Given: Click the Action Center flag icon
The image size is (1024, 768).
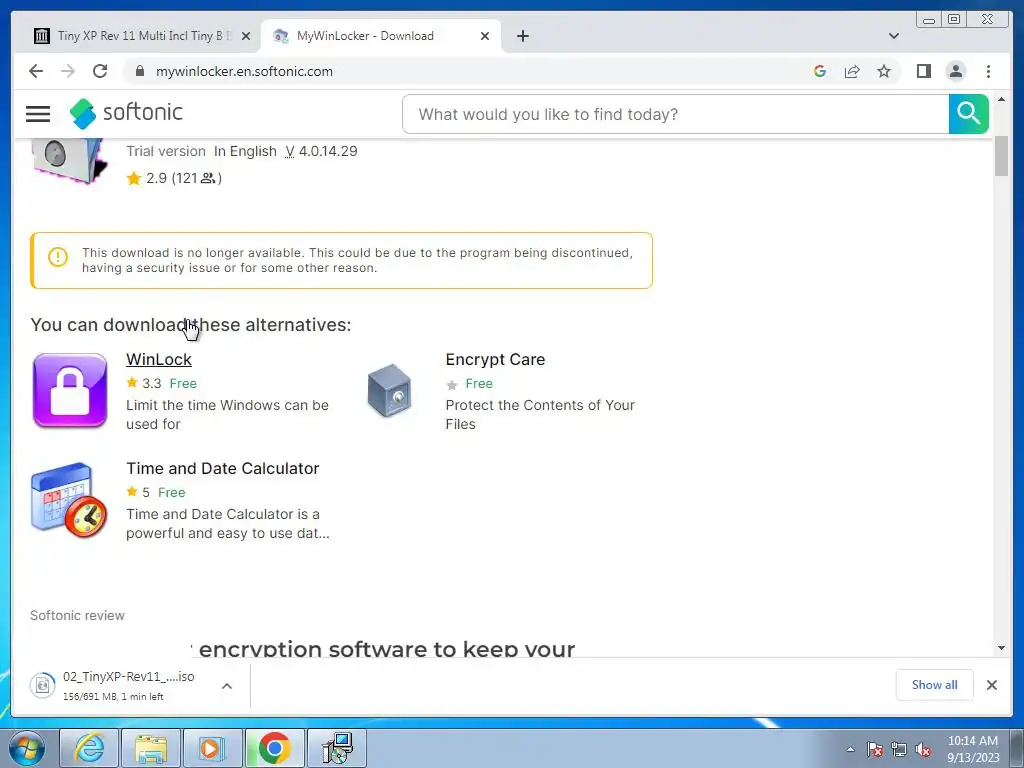Looking at the screenshot, I should pyautogui.click(x=874, y=749).
